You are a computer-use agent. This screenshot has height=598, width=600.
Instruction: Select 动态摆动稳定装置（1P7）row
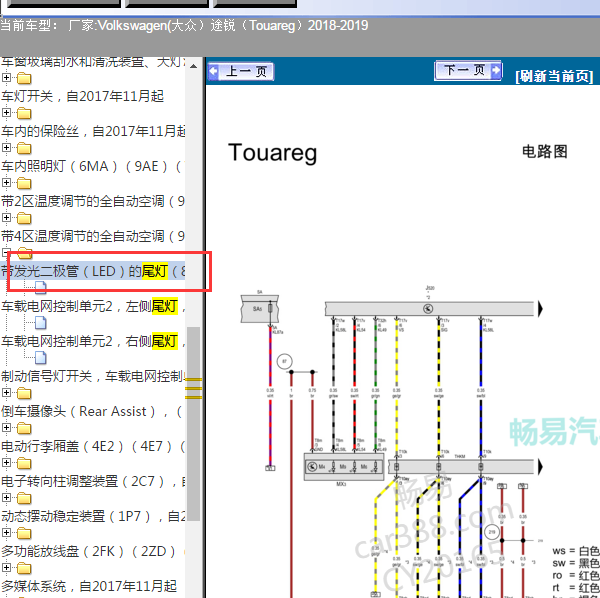93,517
